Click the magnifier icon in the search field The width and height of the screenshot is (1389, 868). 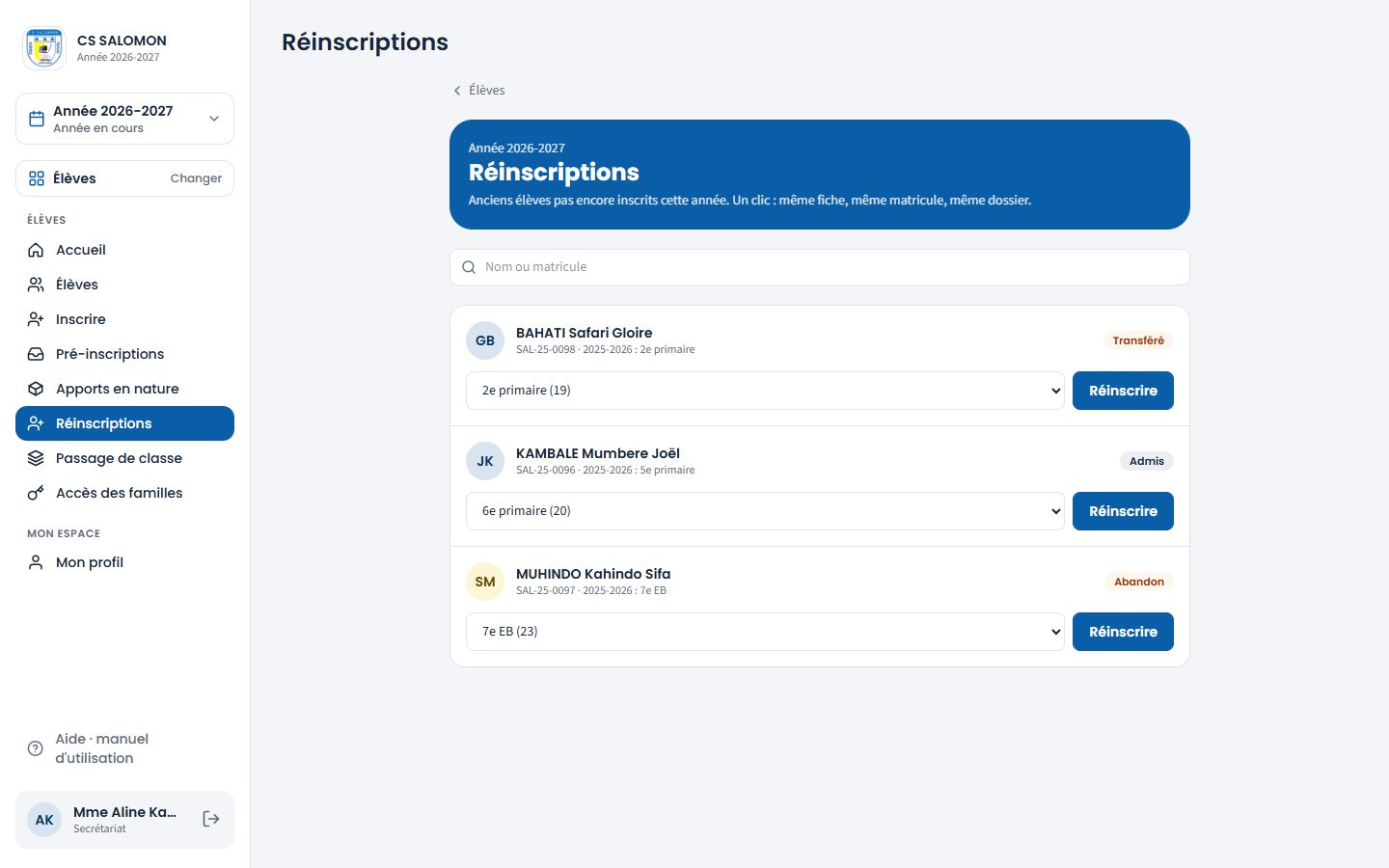[x=469, y=267]
